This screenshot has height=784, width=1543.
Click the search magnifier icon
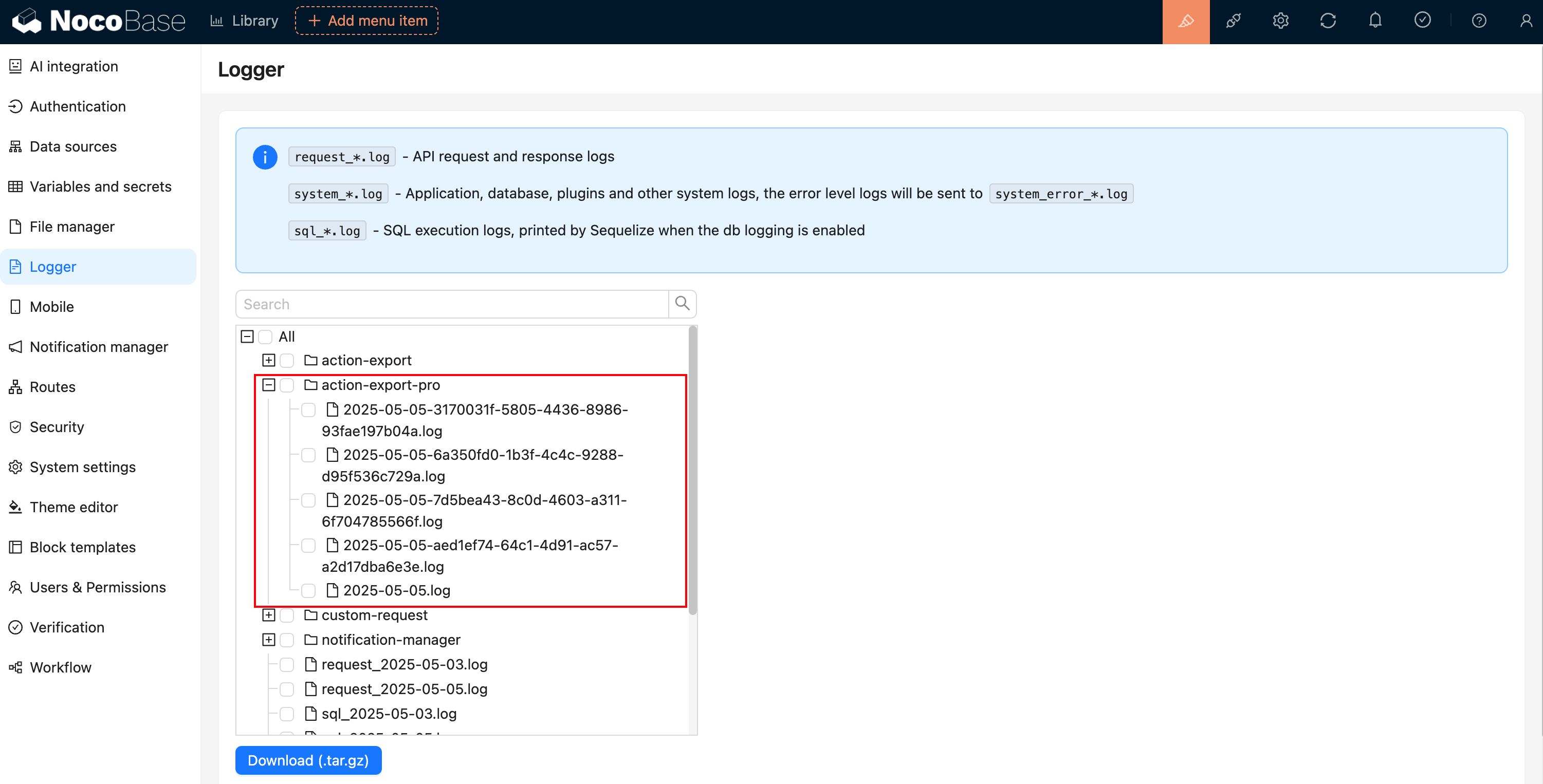point(682,304)
